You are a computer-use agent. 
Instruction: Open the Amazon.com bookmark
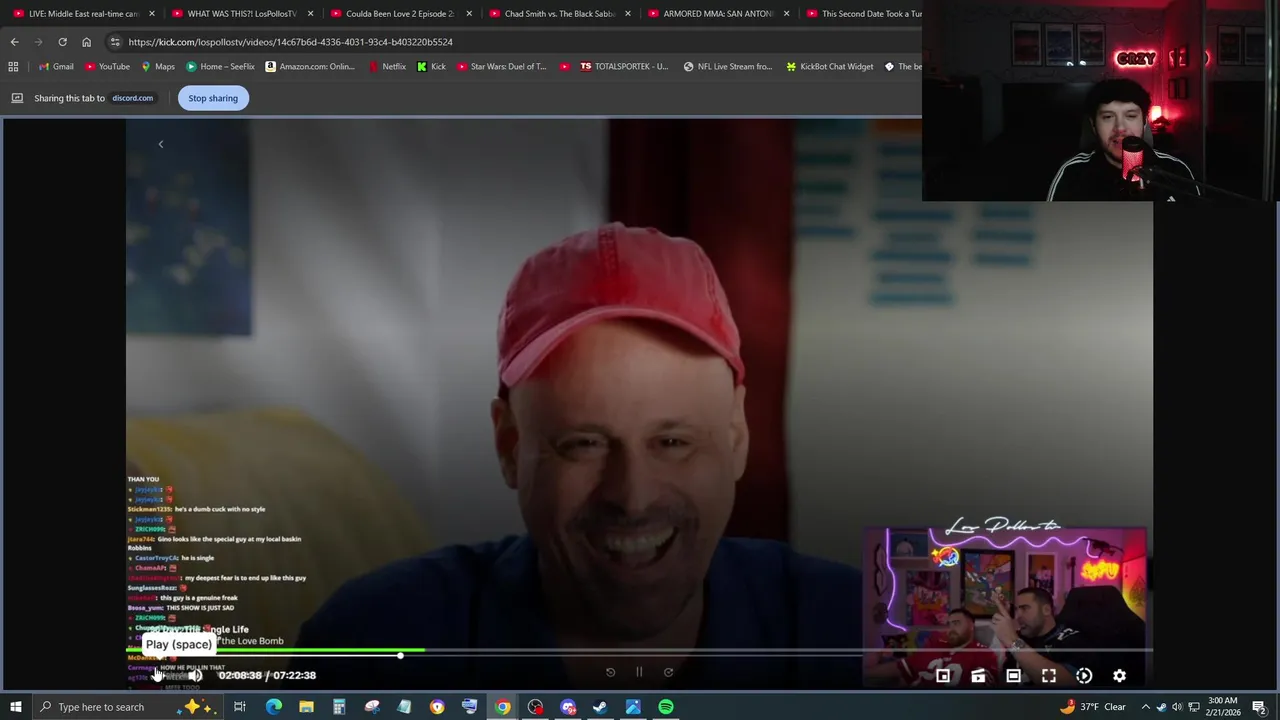tap(310, 67)
